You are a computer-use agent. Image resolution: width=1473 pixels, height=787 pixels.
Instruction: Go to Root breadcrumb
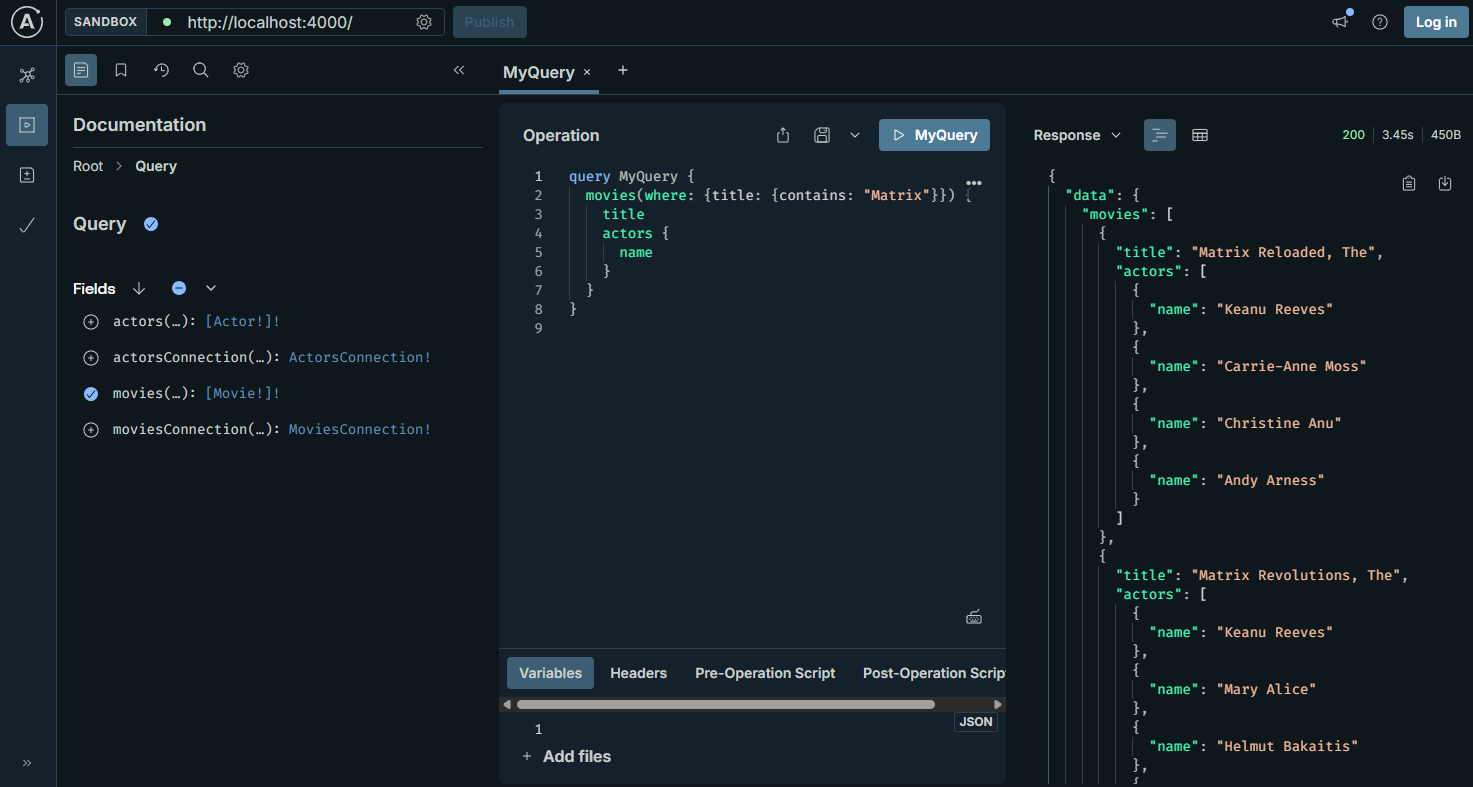pyautogui.click(x=88, y=166)
